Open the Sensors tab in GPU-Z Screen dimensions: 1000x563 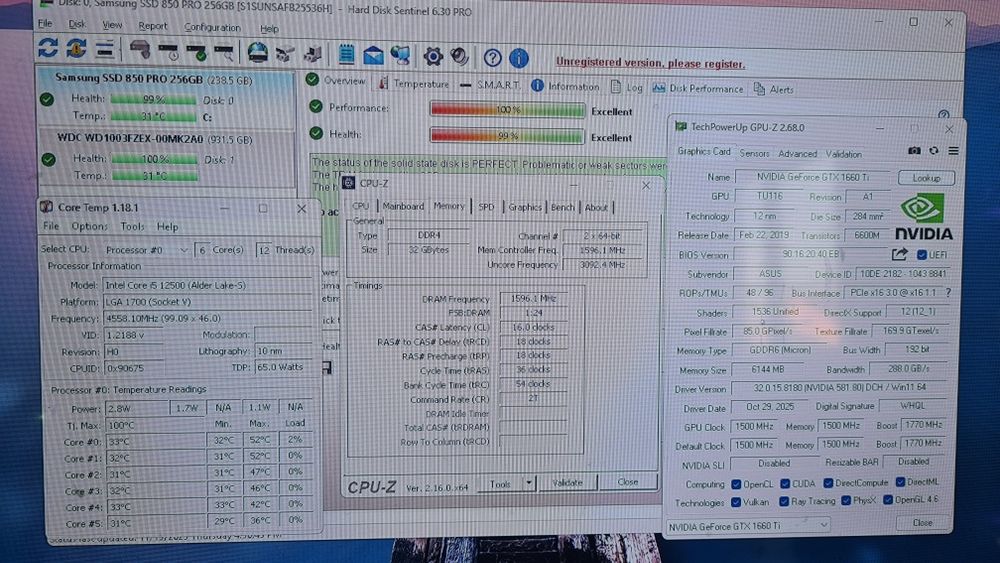tap(754, 153)
